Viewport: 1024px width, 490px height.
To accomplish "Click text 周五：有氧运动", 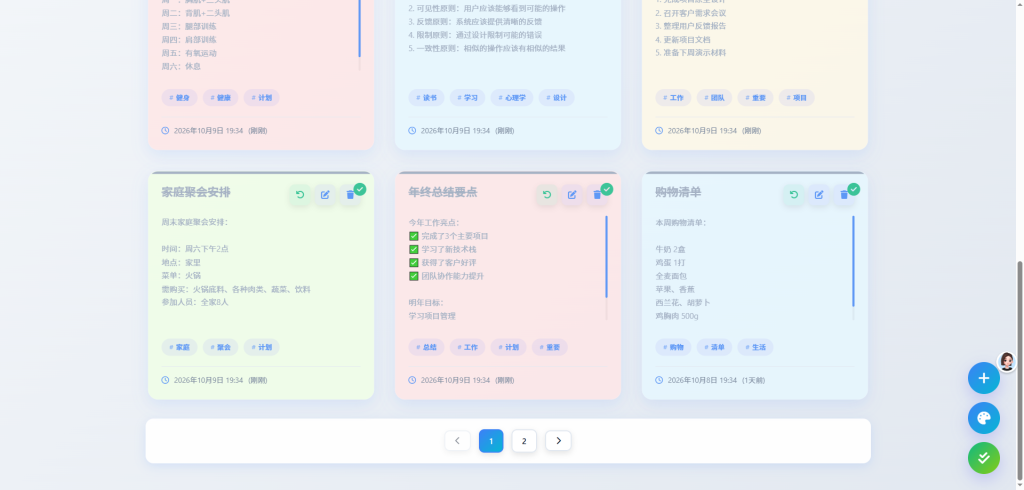I will (x=189, y=53).
